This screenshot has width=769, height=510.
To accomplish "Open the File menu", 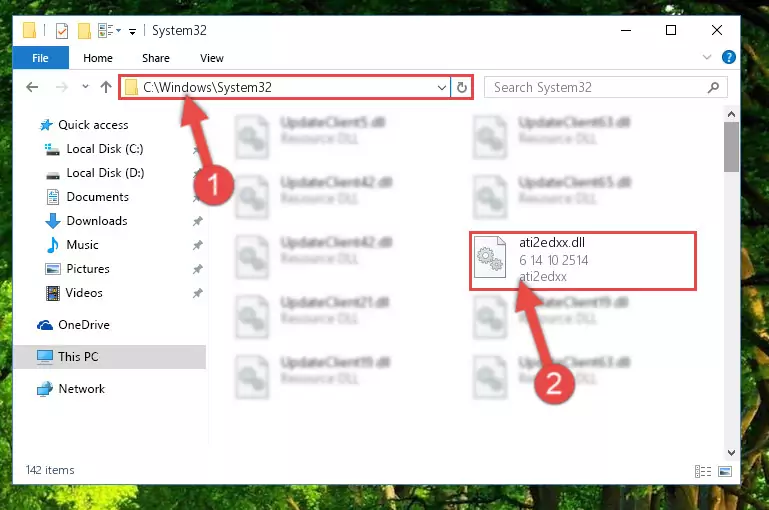I will [40, 58].
